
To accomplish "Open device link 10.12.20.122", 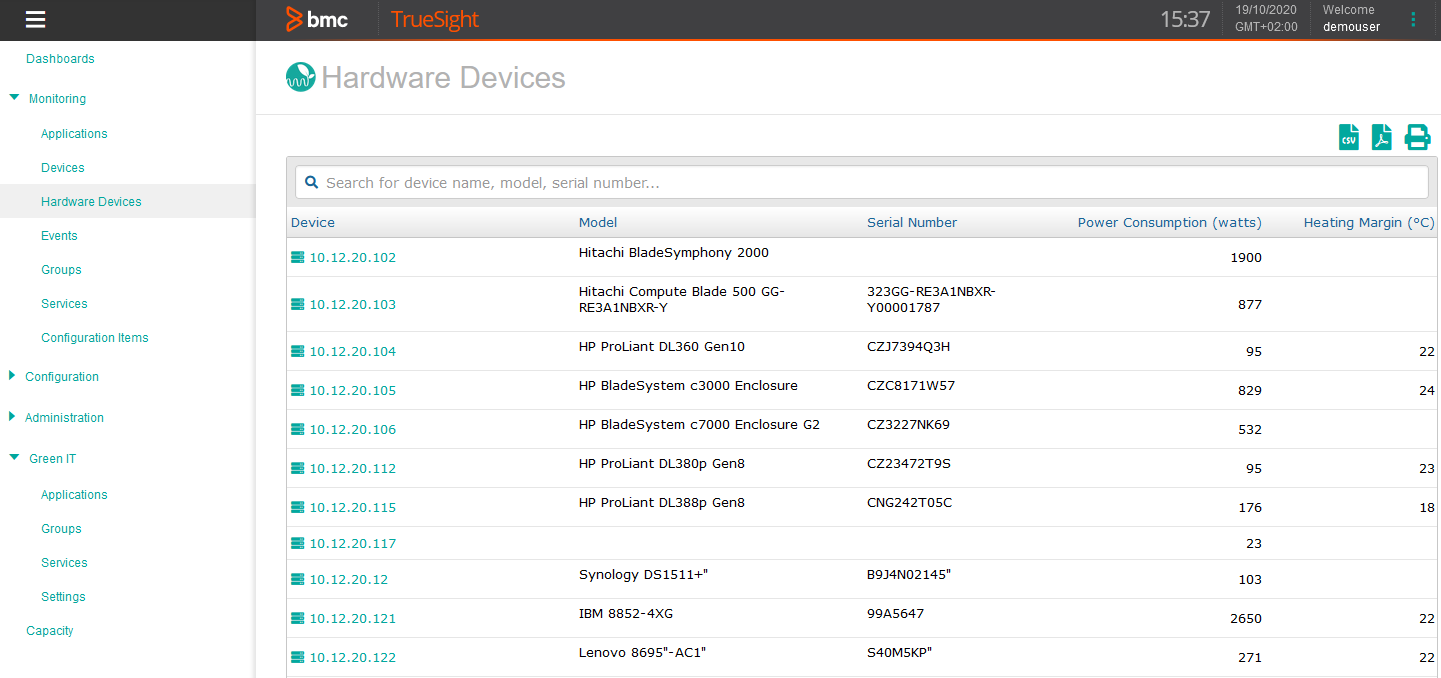I will (353, 658).
